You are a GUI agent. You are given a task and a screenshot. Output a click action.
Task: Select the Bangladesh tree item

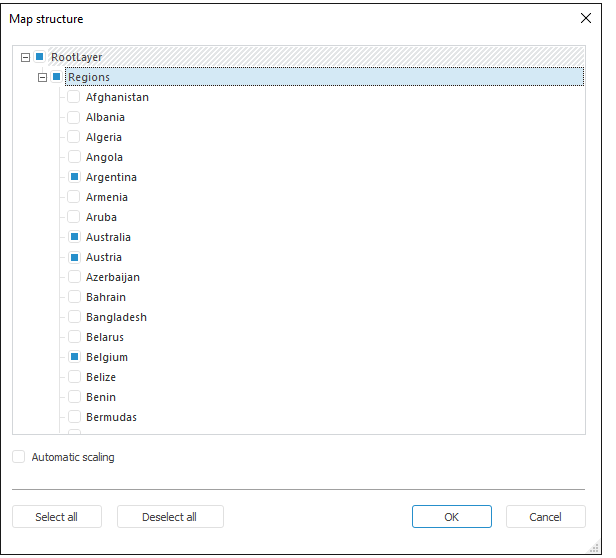click(x=116, y=317)
